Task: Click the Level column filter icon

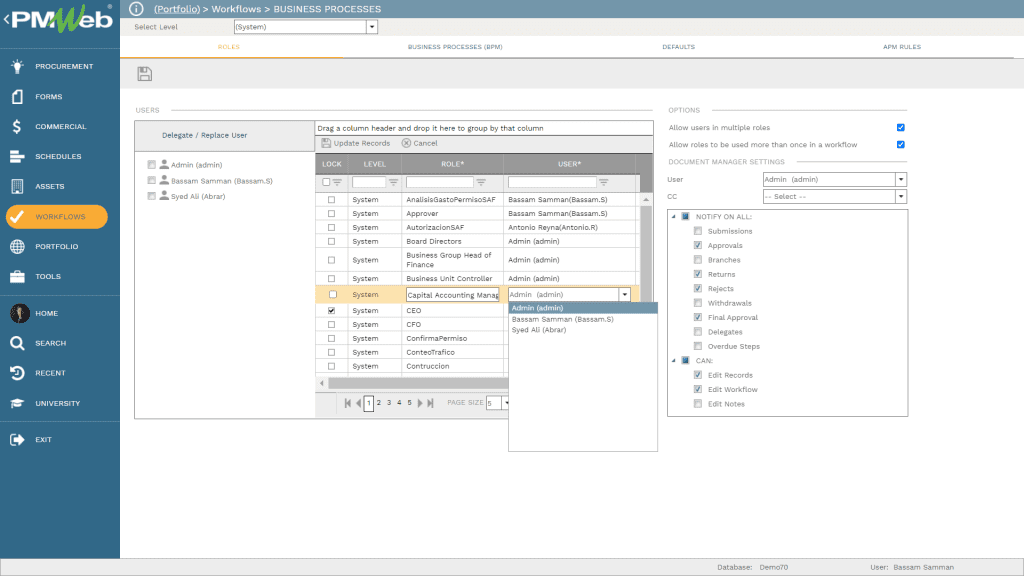Action: point(393,182)
